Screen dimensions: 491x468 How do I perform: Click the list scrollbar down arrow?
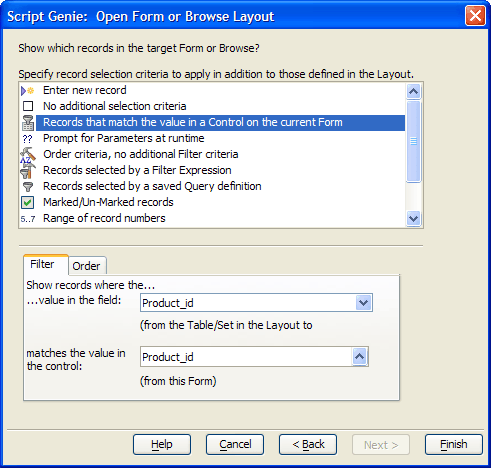click(x=414, y=219)
